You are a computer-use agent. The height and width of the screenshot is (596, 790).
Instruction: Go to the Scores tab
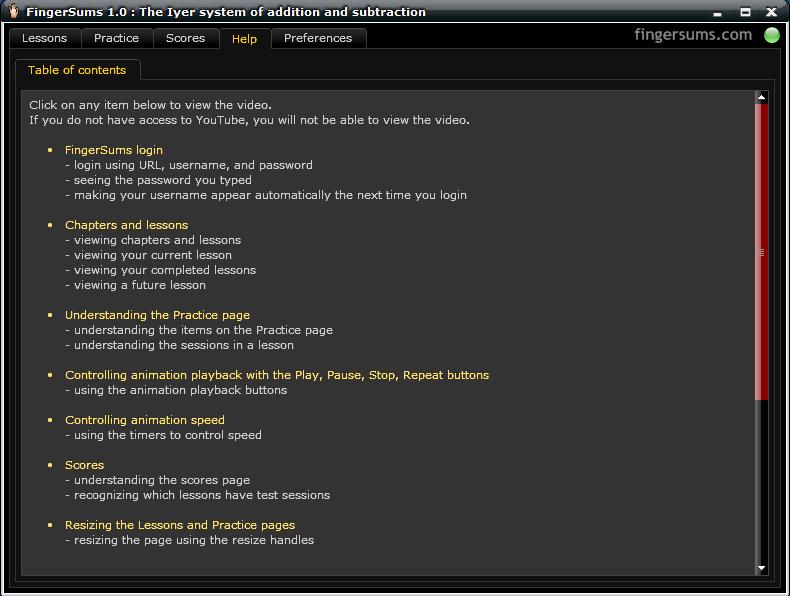pyautogui.click(x=185, y=38)
